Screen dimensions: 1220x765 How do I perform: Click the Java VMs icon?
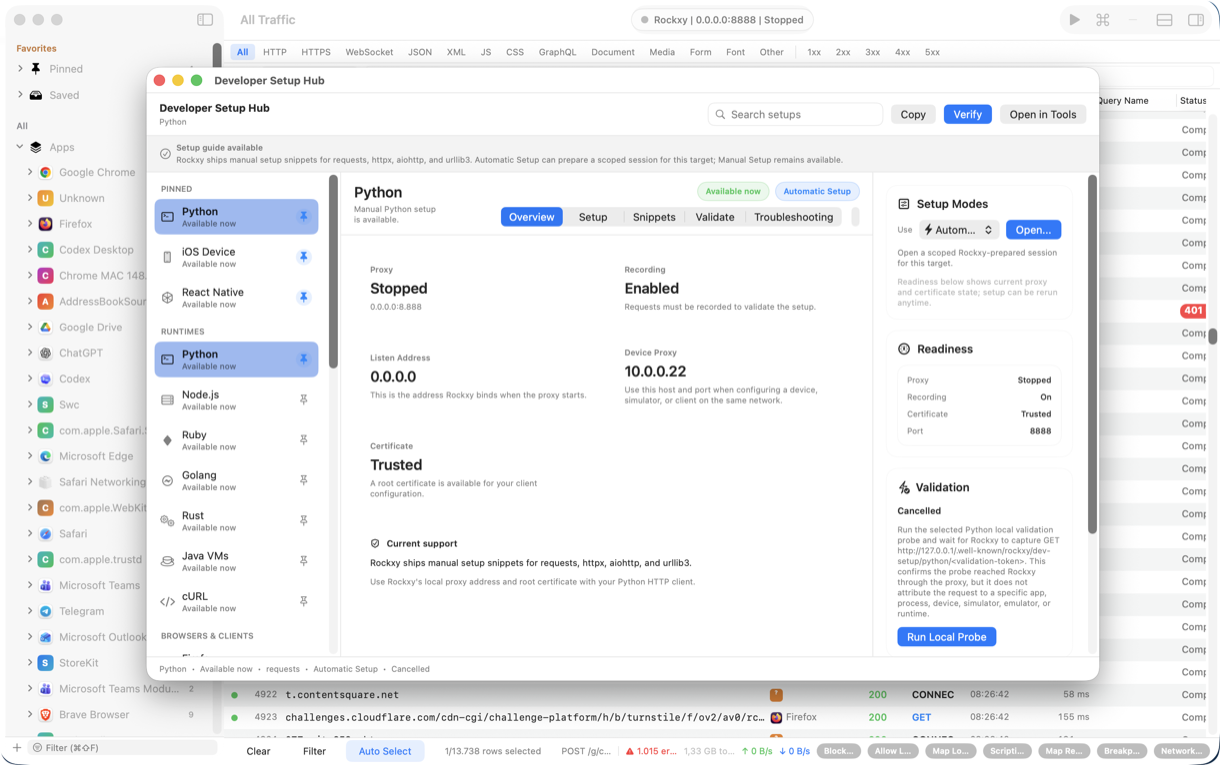click(167, 561)
